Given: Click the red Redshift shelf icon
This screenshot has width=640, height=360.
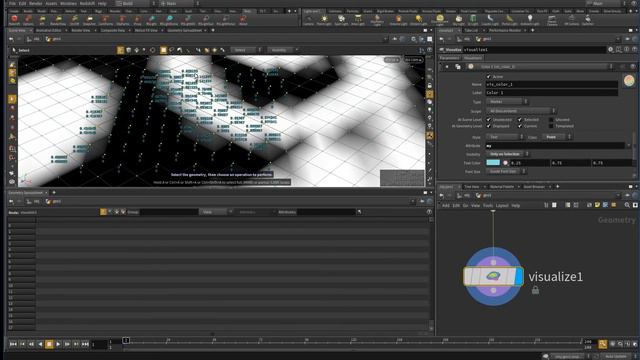Looking at the screenshot, I should pyautogui.click(x=14, y=20).
